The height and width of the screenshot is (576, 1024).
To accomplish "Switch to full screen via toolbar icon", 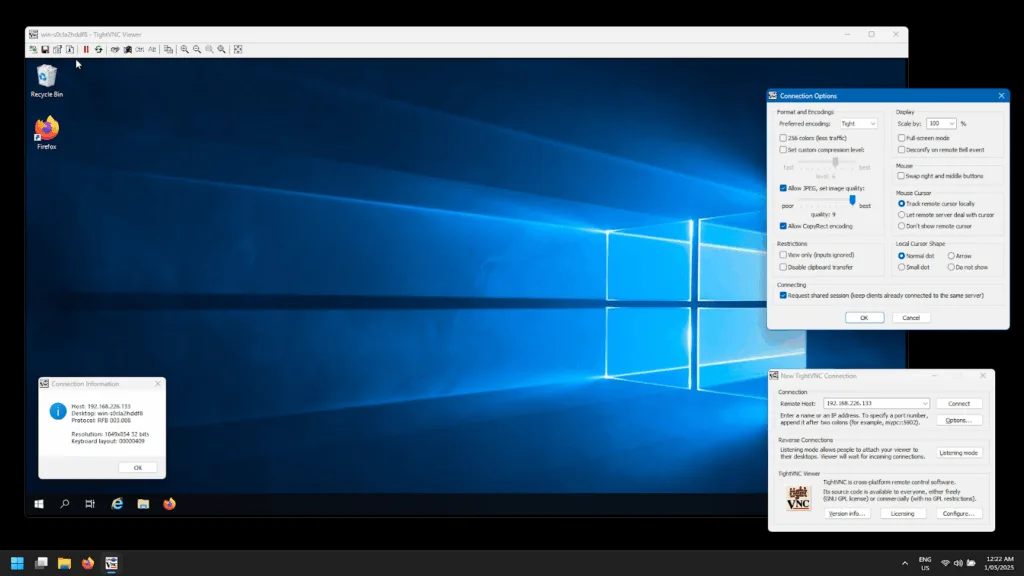I will click(238, 50).
